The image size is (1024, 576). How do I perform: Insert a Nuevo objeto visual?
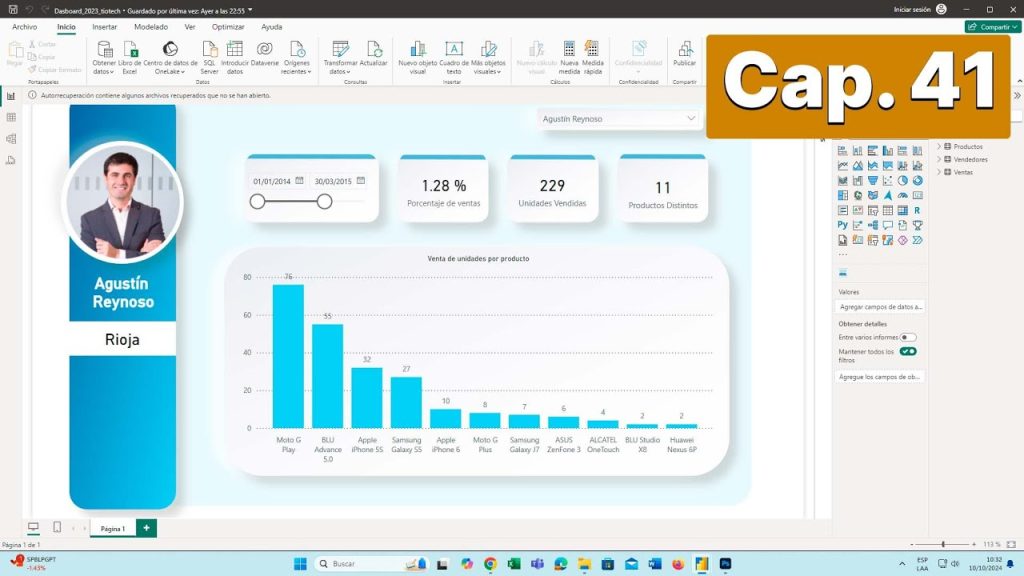[417, 57]
